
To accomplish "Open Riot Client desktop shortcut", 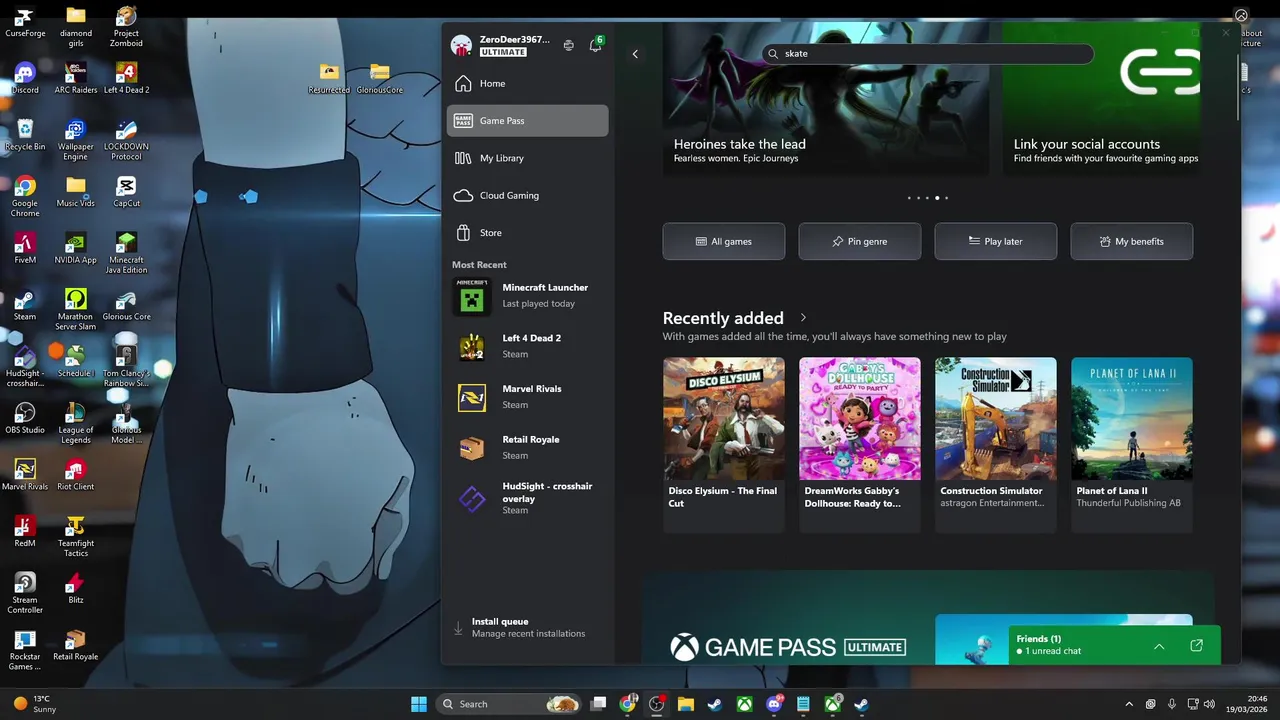I will pyautogui.click(x=76, y=476).
